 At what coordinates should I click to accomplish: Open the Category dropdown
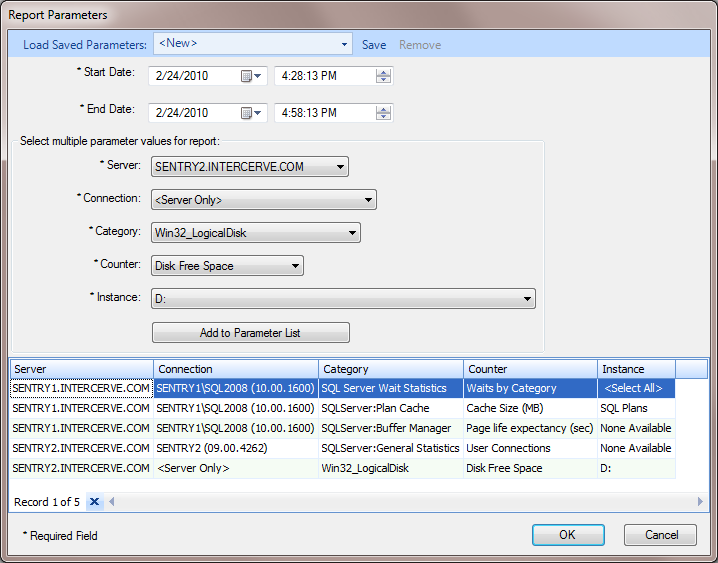(352, 233)
